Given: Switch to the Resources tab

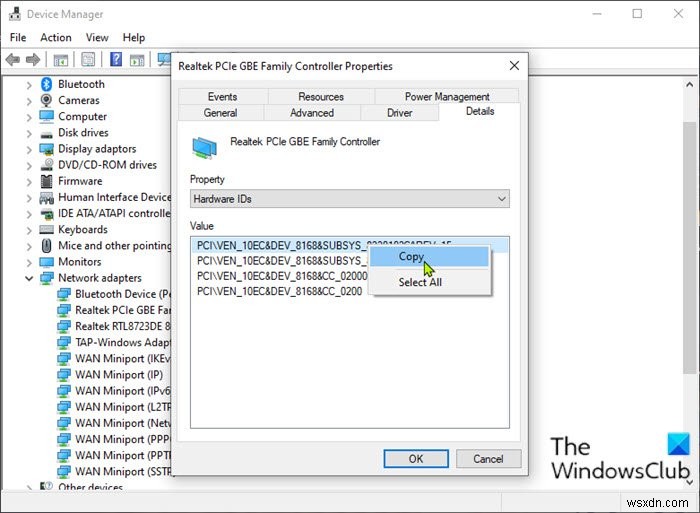Looking at the screenshot, I should point(321,96).
